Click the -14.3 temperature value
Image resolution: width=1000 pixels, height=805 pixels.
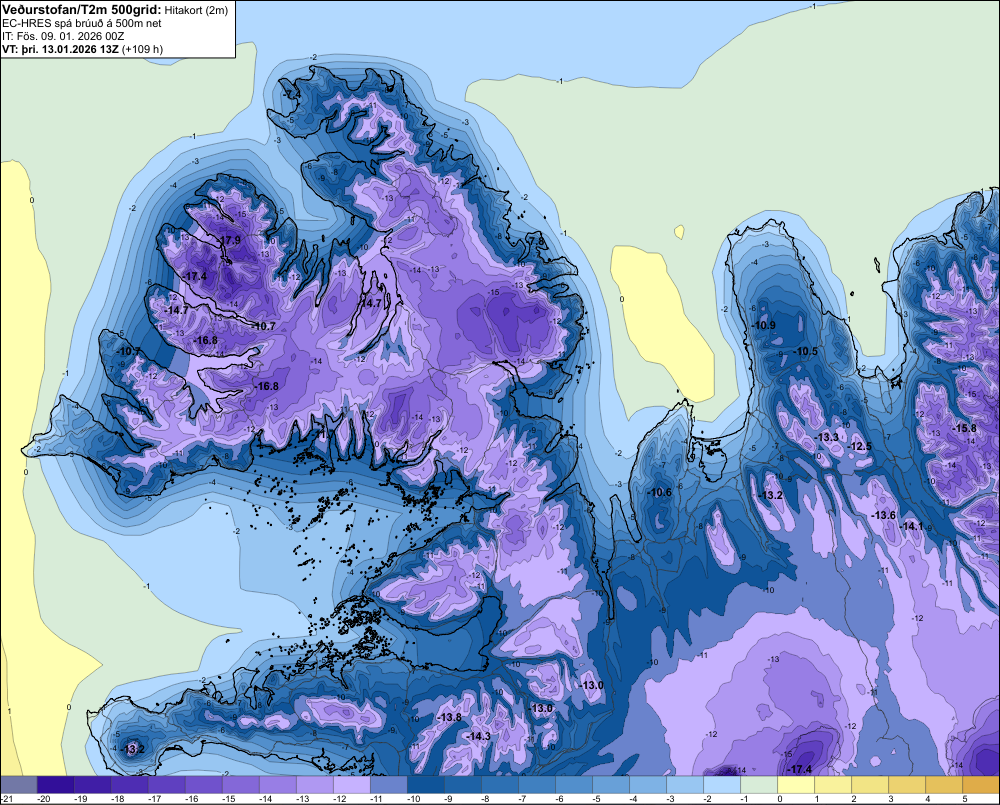coord(478,736)
